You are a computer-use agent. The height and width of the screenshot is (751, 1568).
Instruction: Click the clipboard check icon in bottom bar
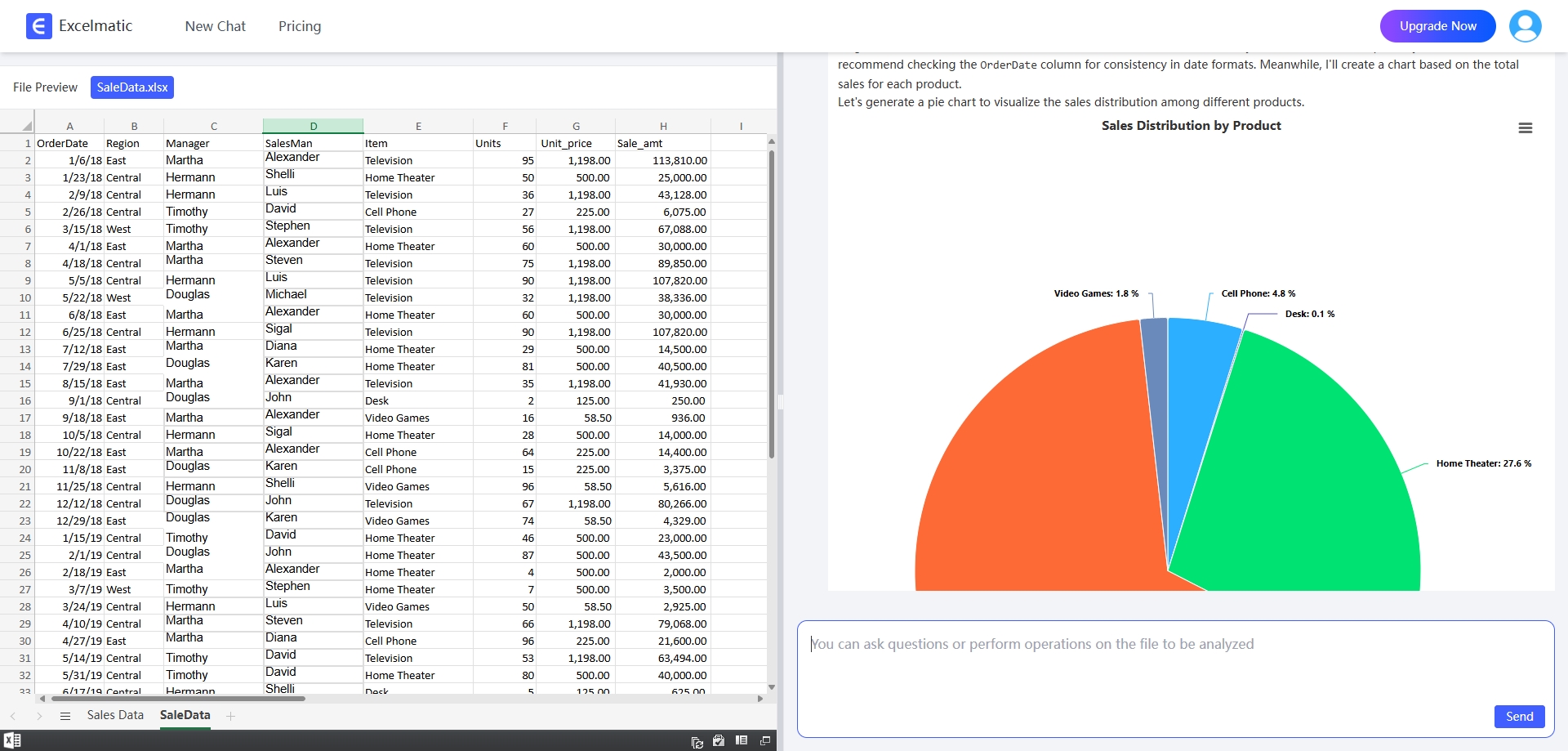click(x=719, y=740)
